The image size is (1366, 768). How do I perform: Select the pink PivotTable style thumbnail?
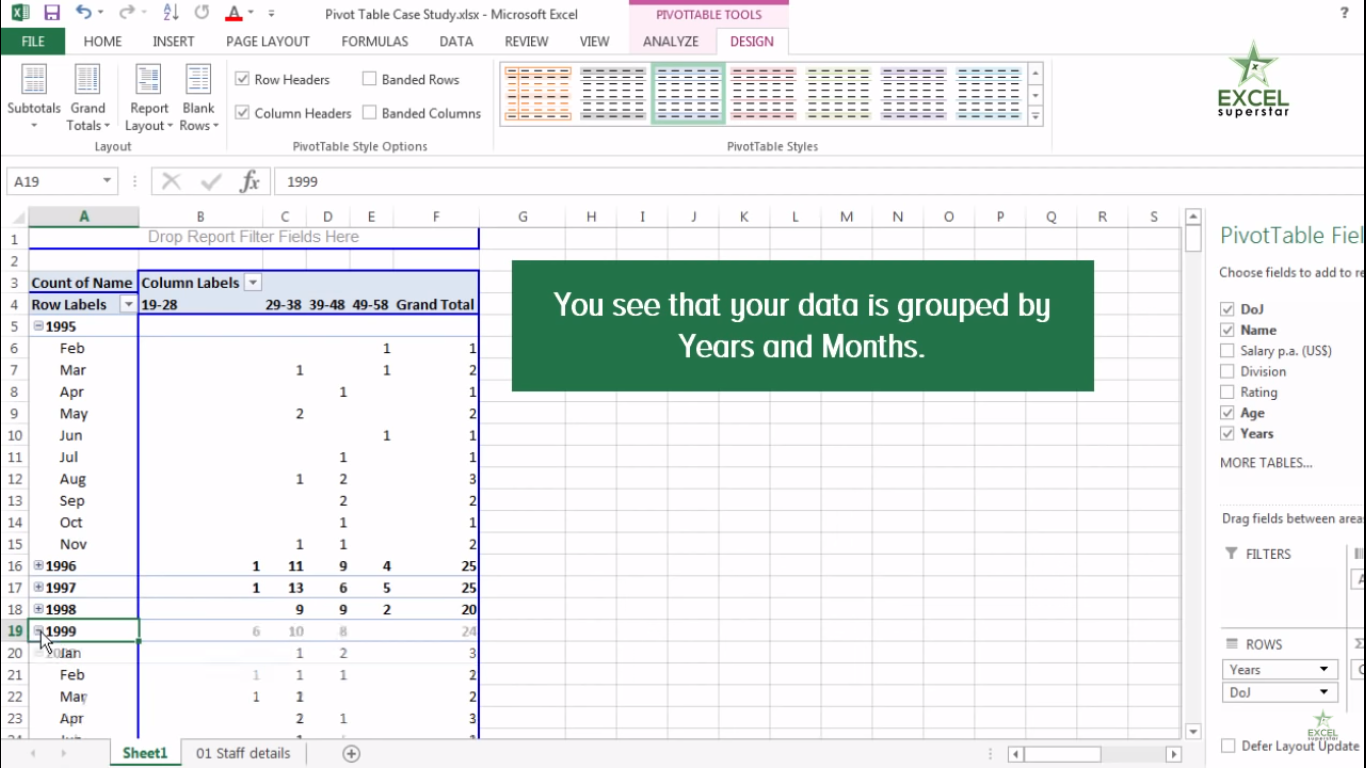pyautogui.click(x=763, y=94)
